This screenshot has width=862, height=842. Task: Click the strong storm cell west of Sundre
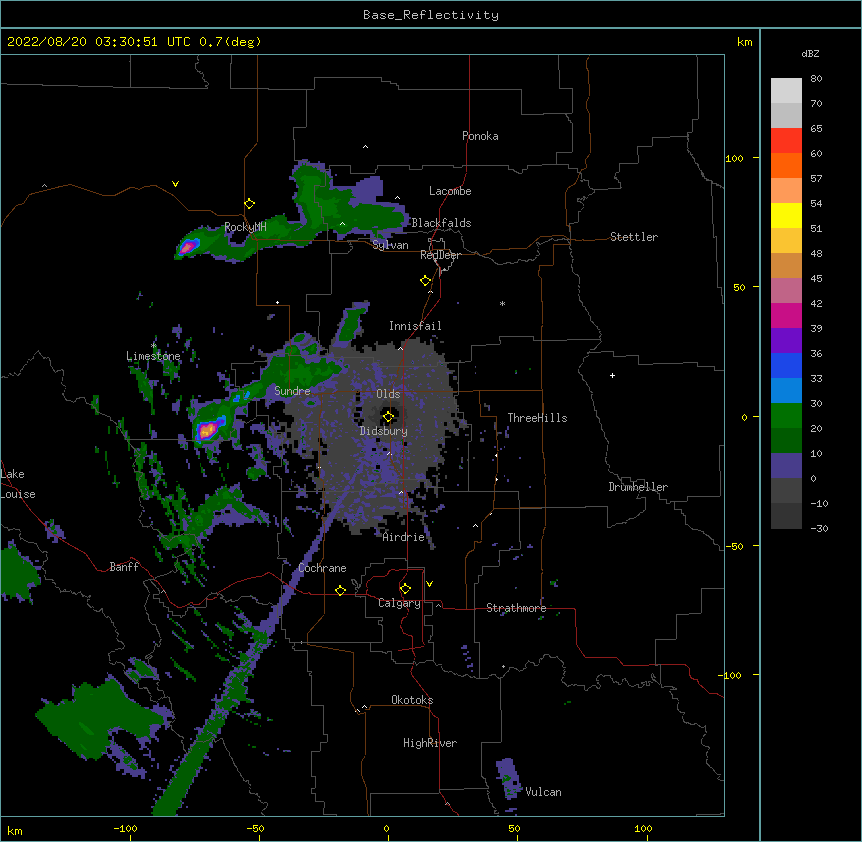tap(208, 430)
